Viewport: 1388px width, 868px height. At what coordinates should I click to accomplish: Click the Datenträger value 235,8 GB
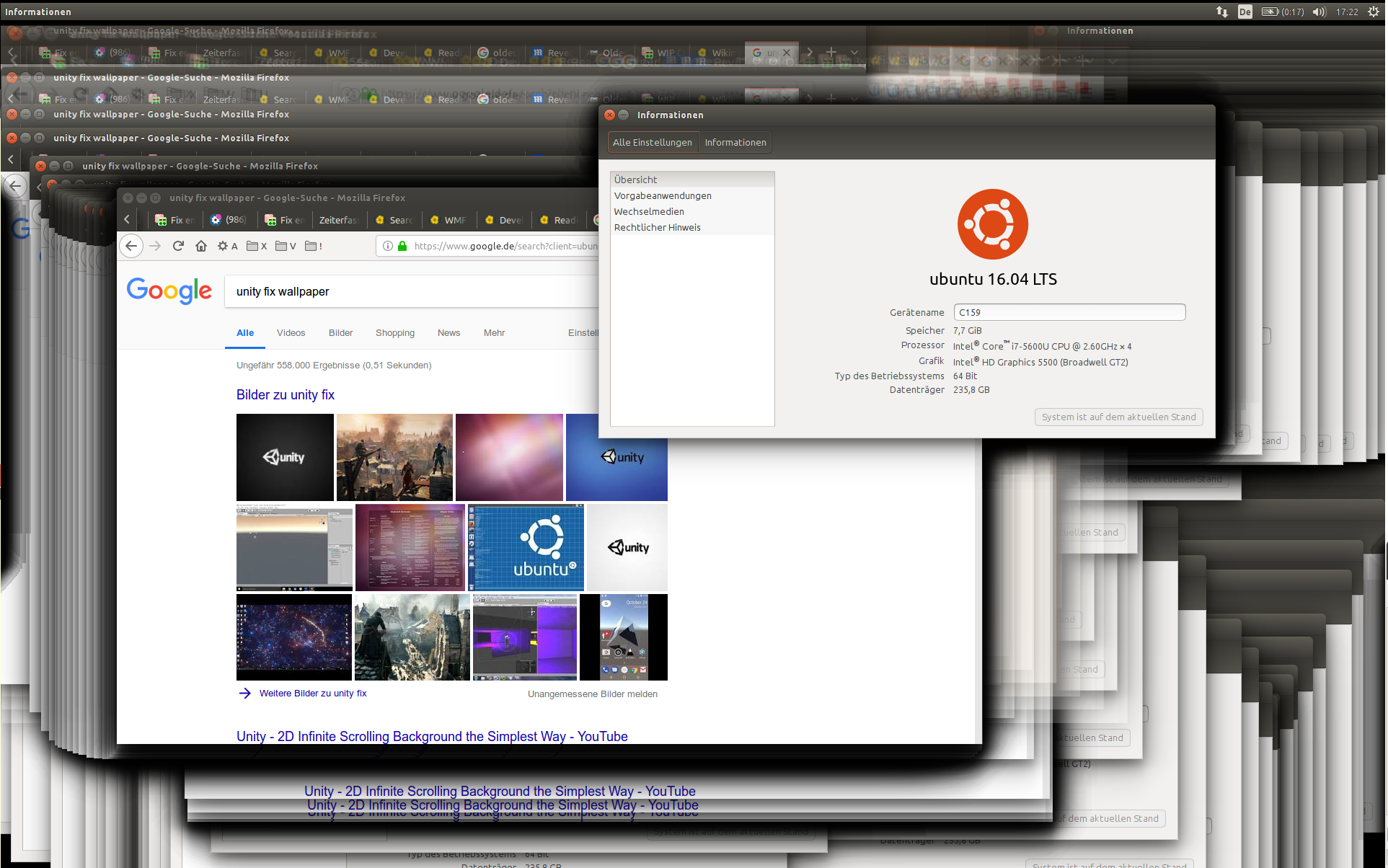(971, 389)
